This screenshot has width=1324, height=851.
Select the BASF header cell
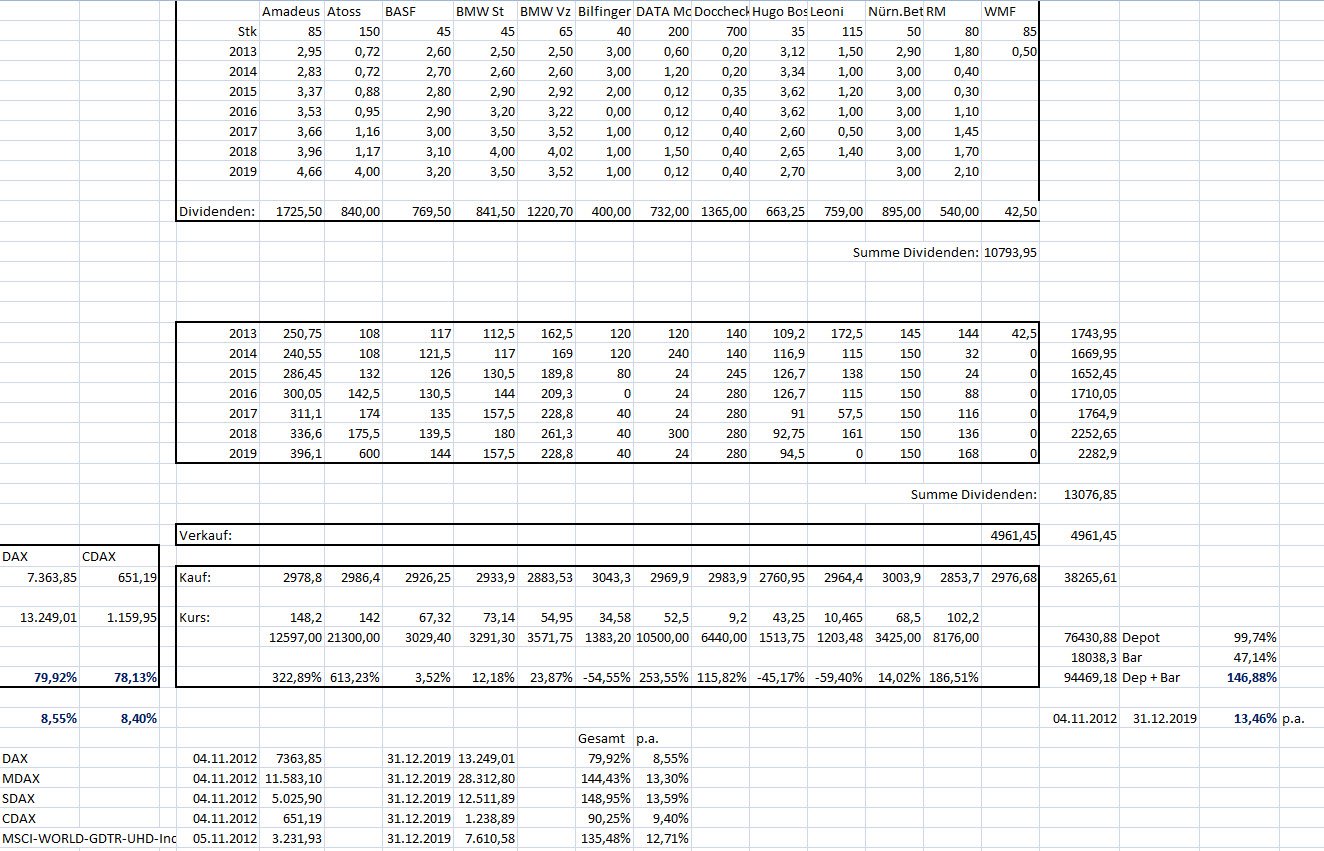401,12
